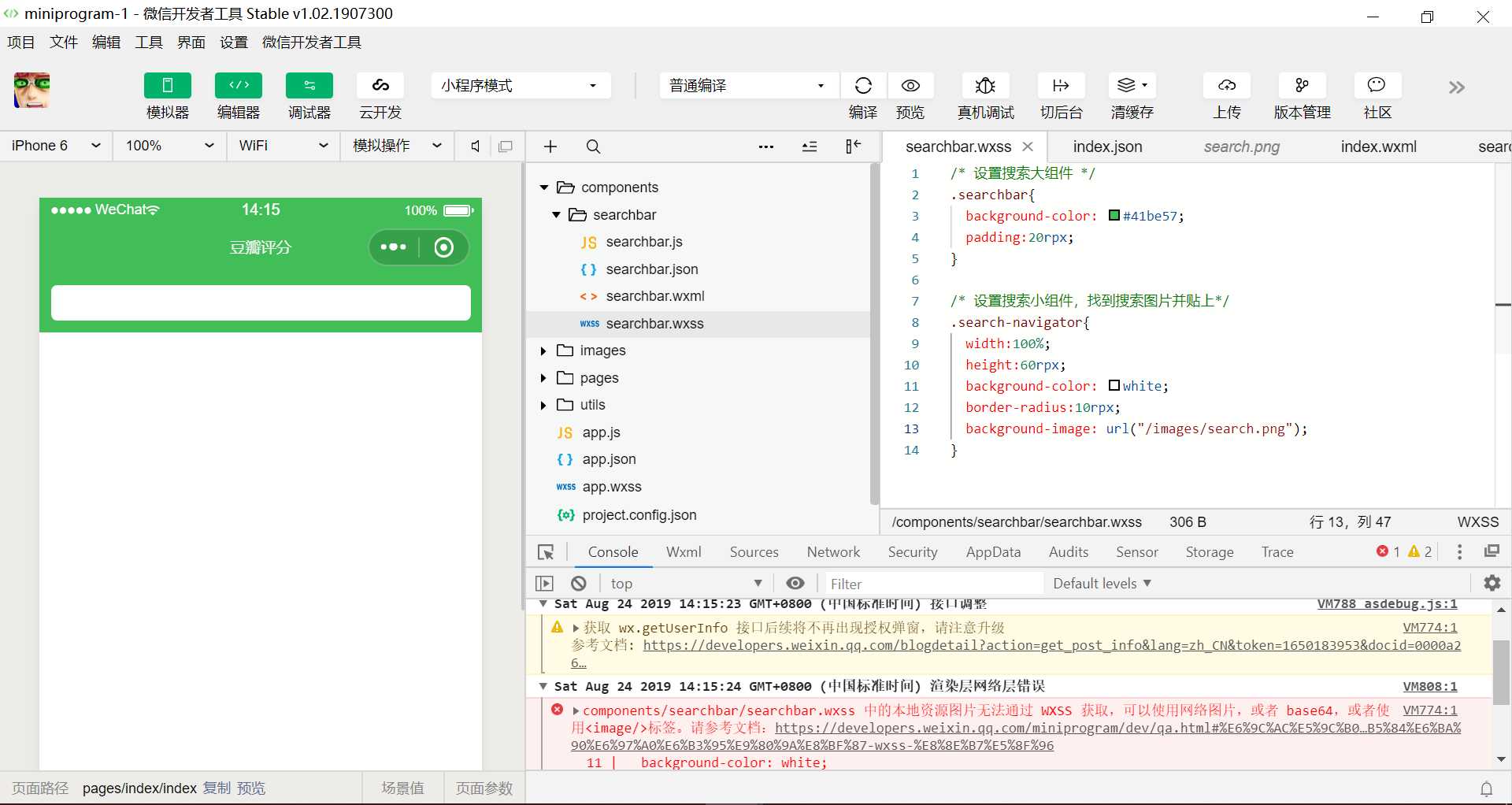Open the WiFi network dropdown
Image resolution: width=1512 pixels, height=805 pixels.
click(x=283, y=146)
